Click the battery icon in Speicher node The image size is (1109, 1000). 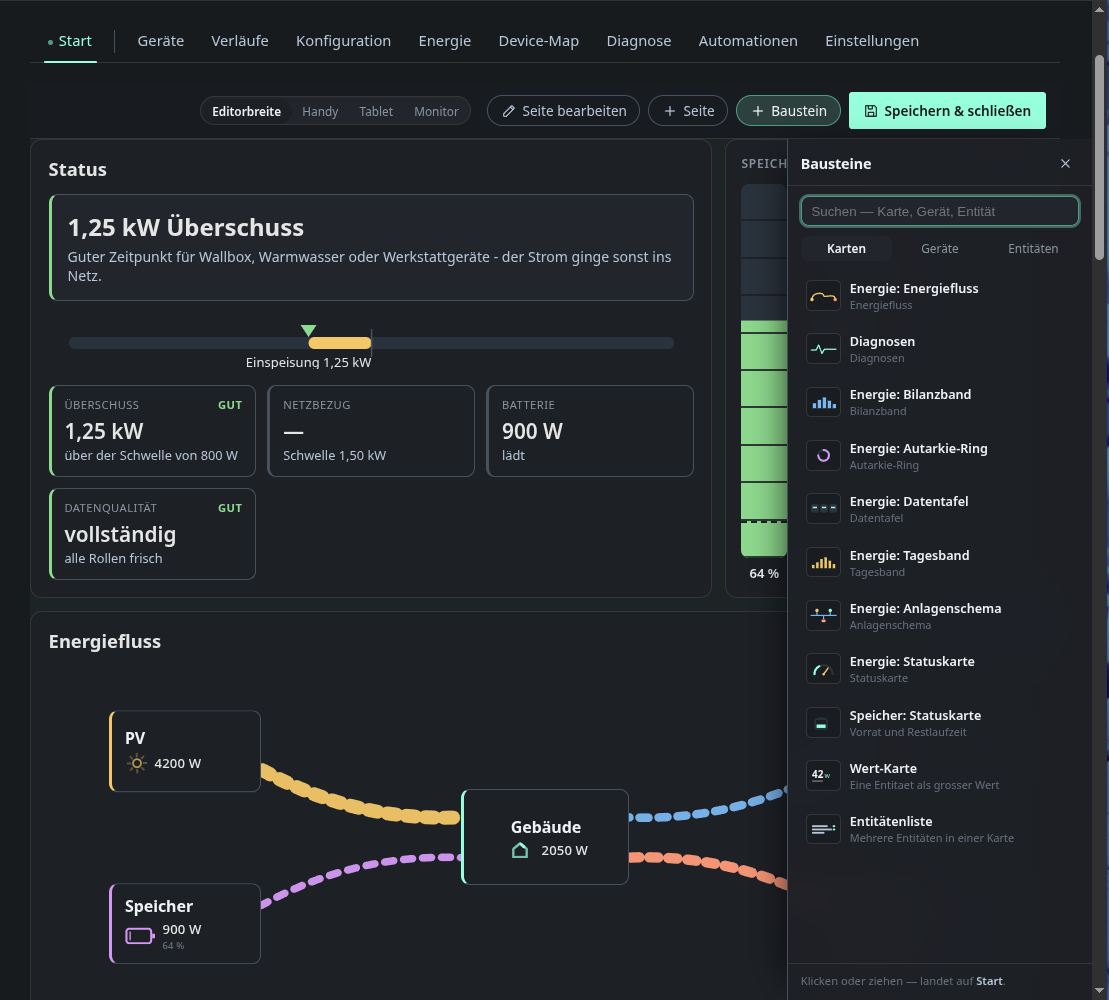tap(140, 936)
